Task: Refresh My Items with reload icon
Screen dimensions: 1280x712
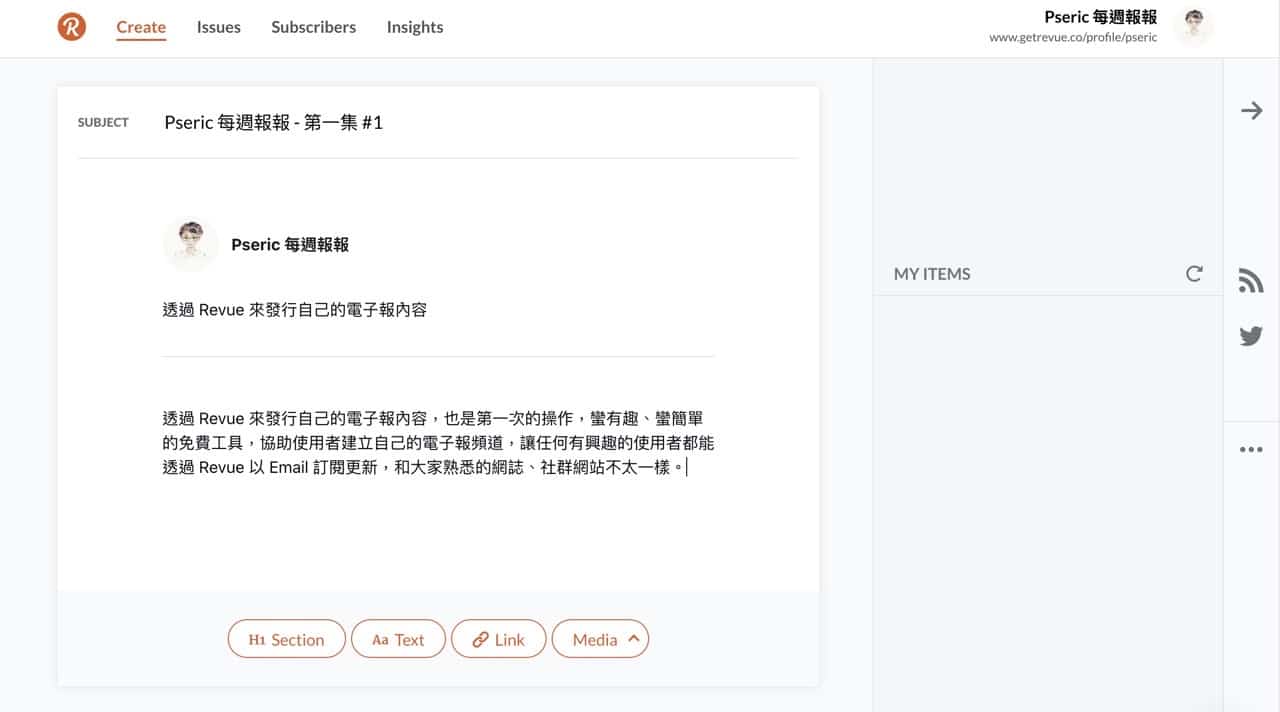Action: point(1194,273)
